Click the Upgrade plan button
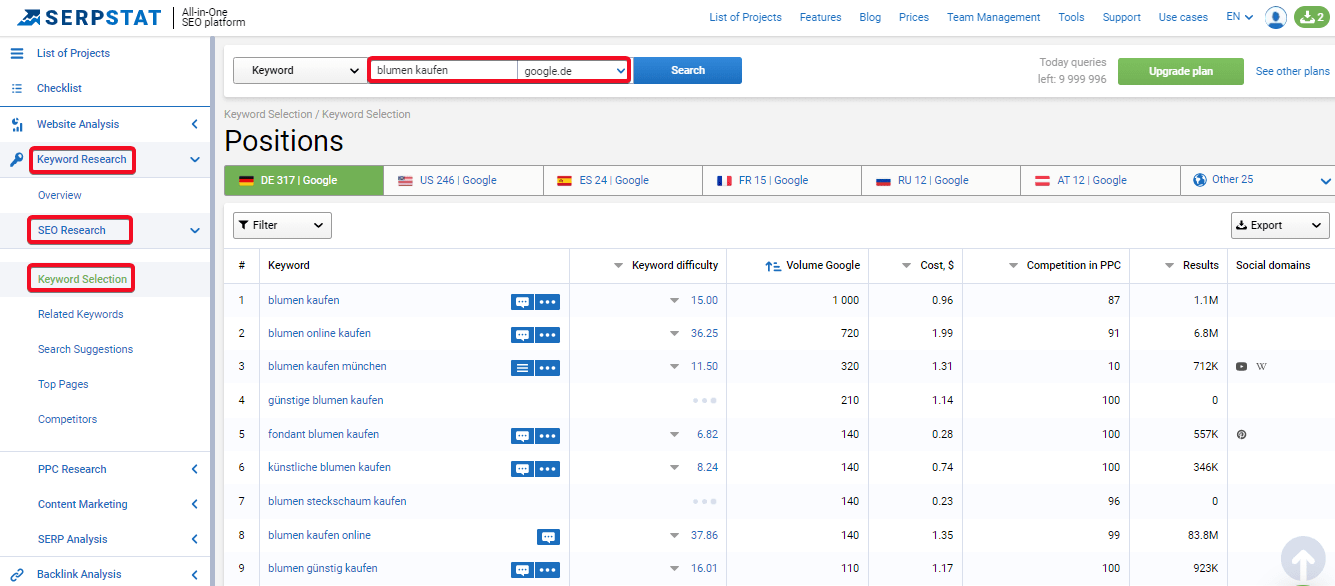The image size is (1335, 586). [1181, 71]
